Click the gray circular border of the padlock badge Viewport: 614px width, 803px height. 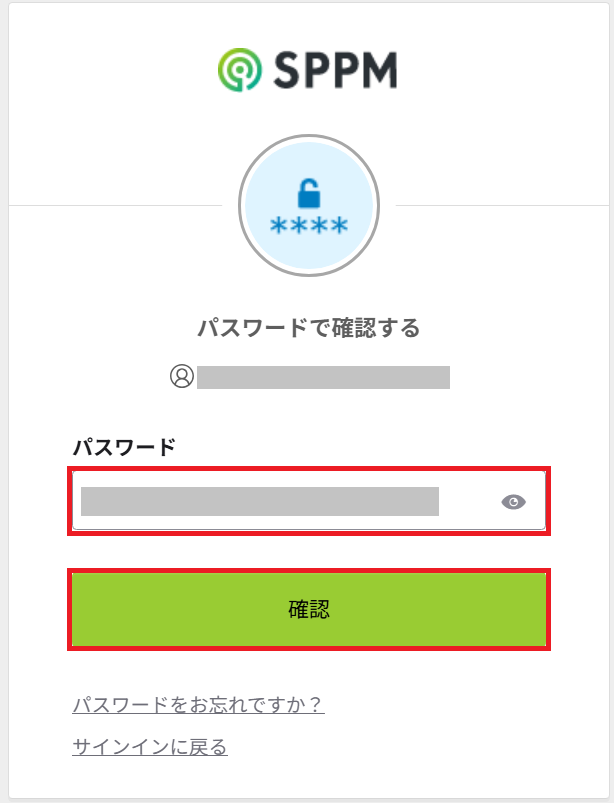click(241, 205)
